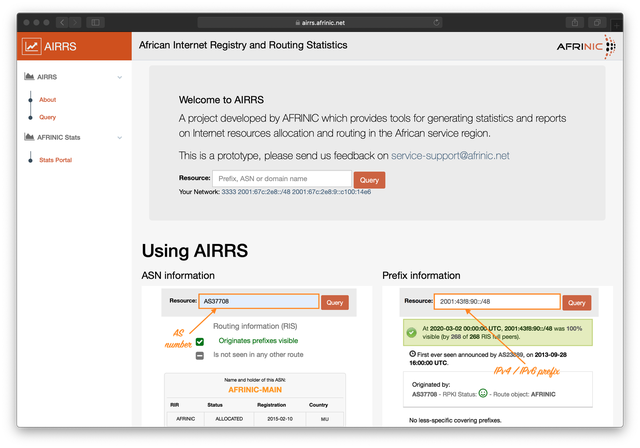Go forward with Safari forward arrow
Image resolution: width=640 pixels, height=448 pixels.
(x=75, y=22)
